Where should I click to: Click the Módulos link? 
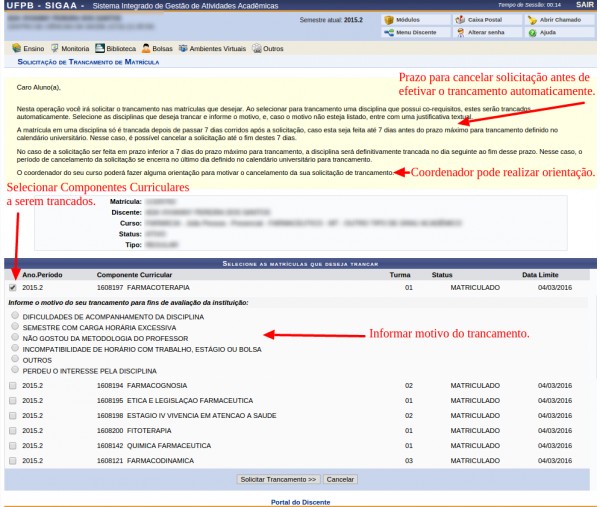coord(408,20)
